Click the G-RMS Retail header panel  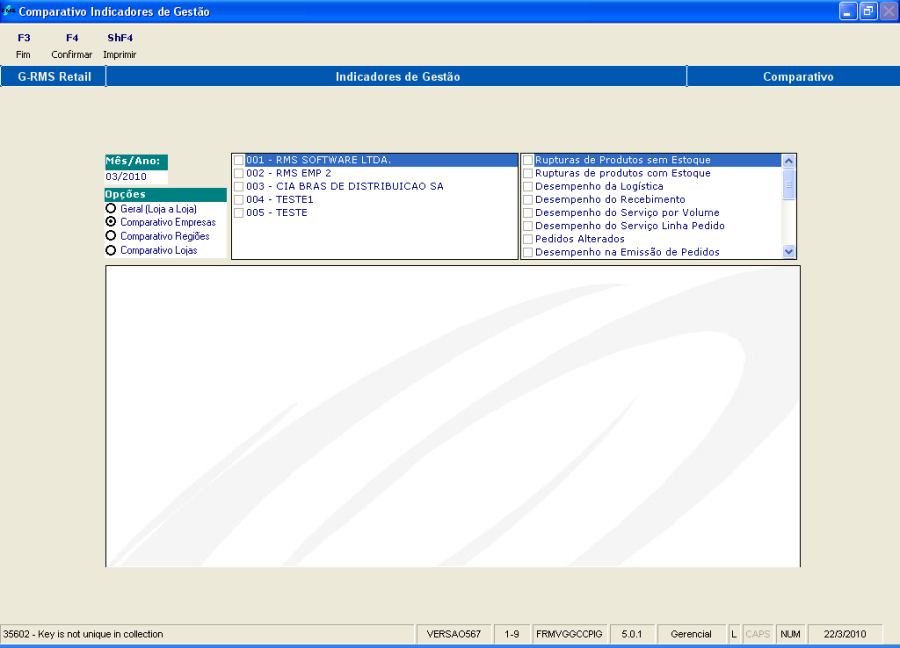(53, 76)
